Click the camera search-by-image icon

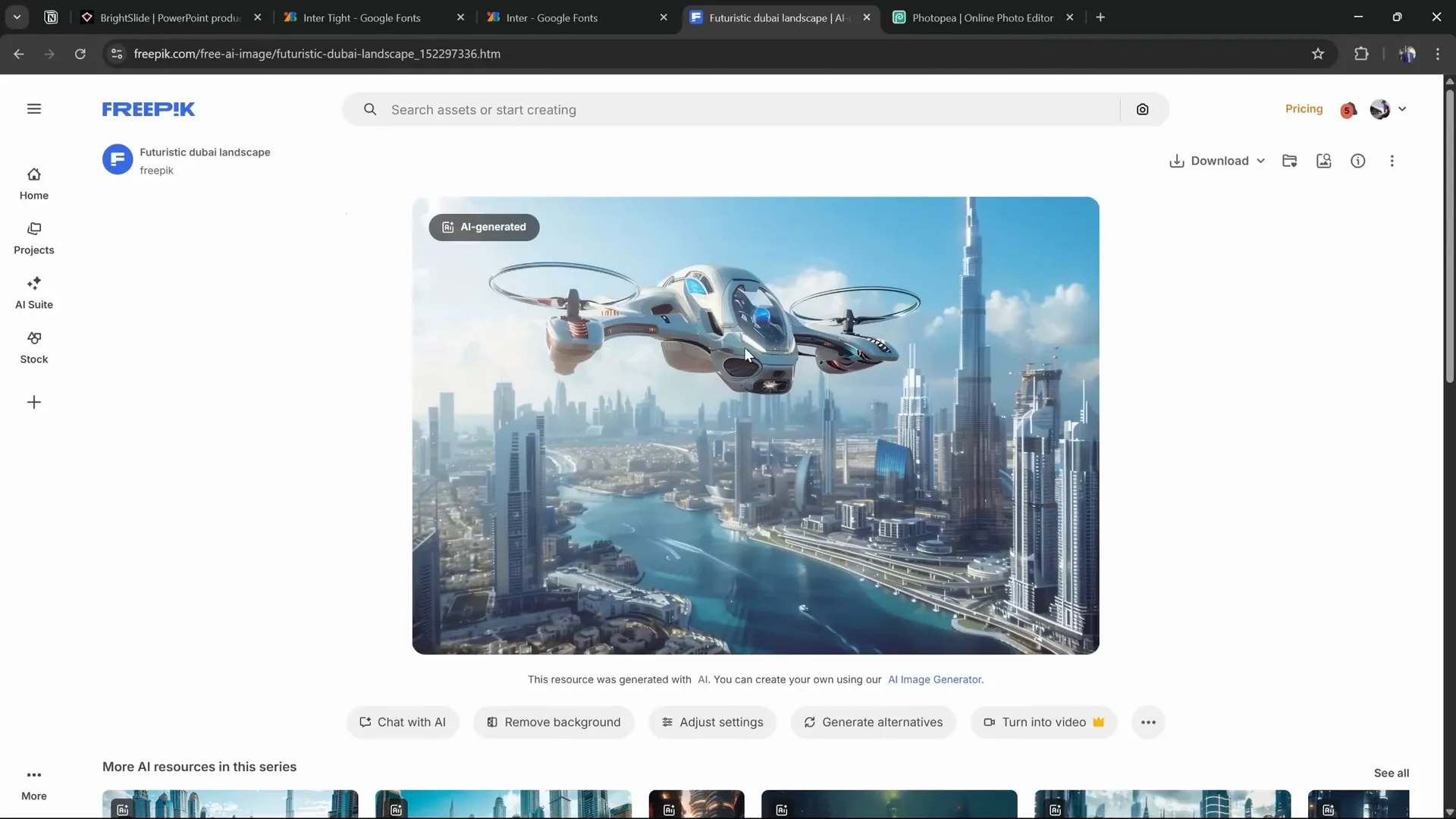1142,110
